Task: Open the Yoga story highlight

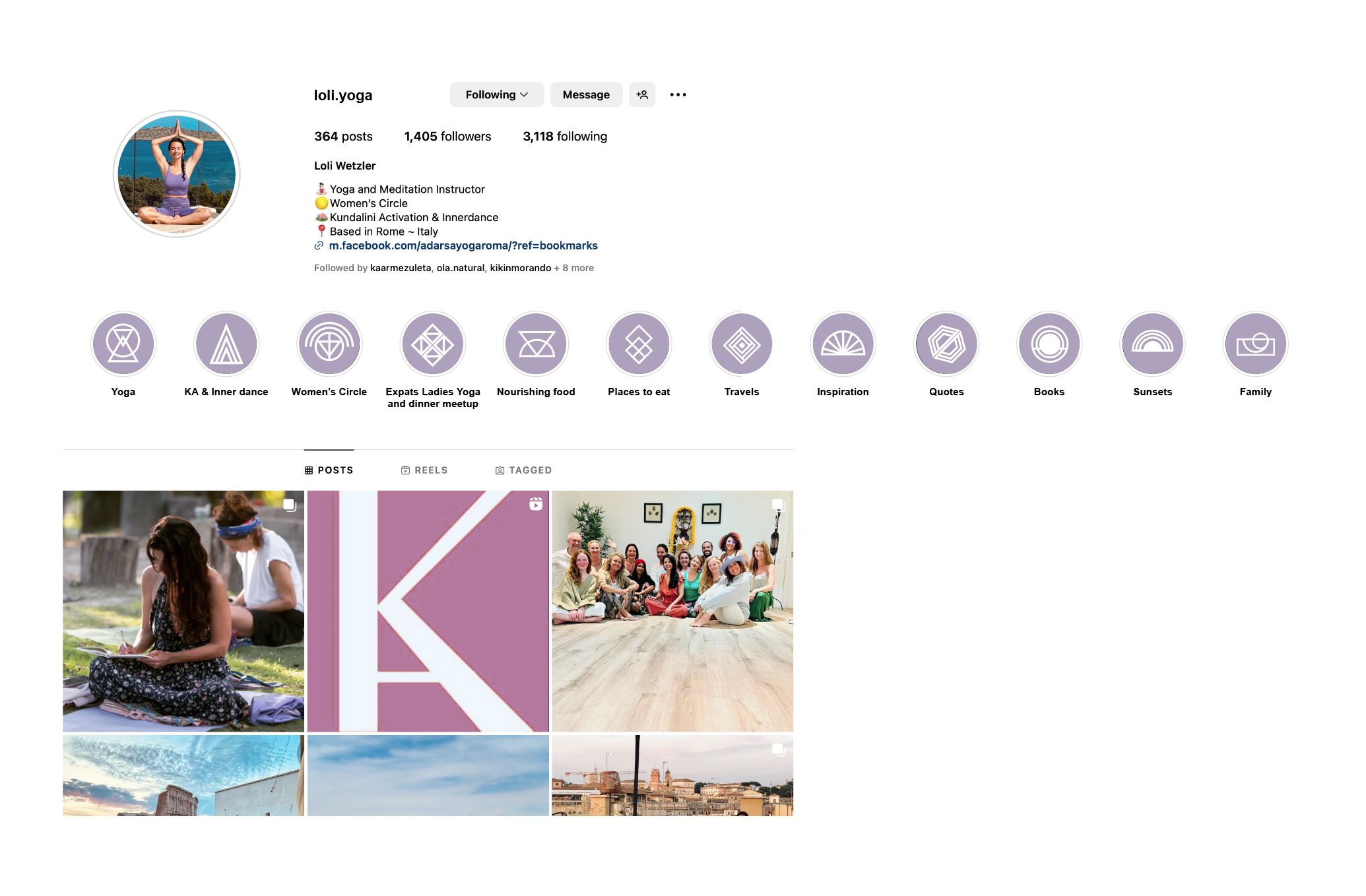Action: click(123, 344)
